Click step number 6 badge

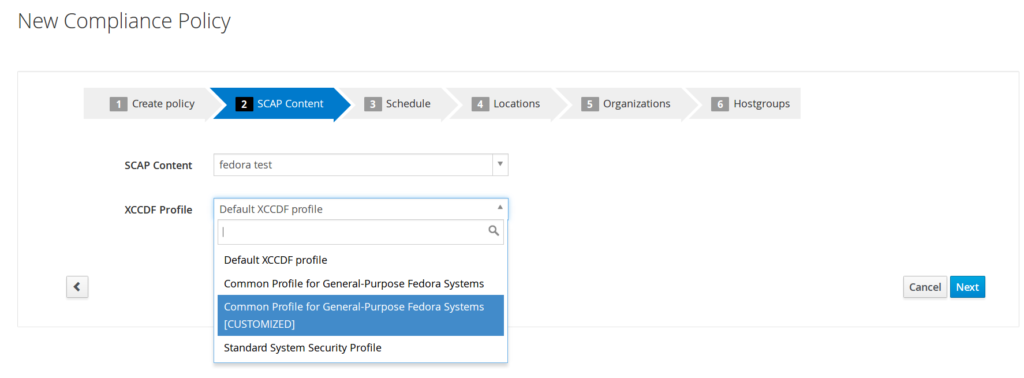coord(720,104)
